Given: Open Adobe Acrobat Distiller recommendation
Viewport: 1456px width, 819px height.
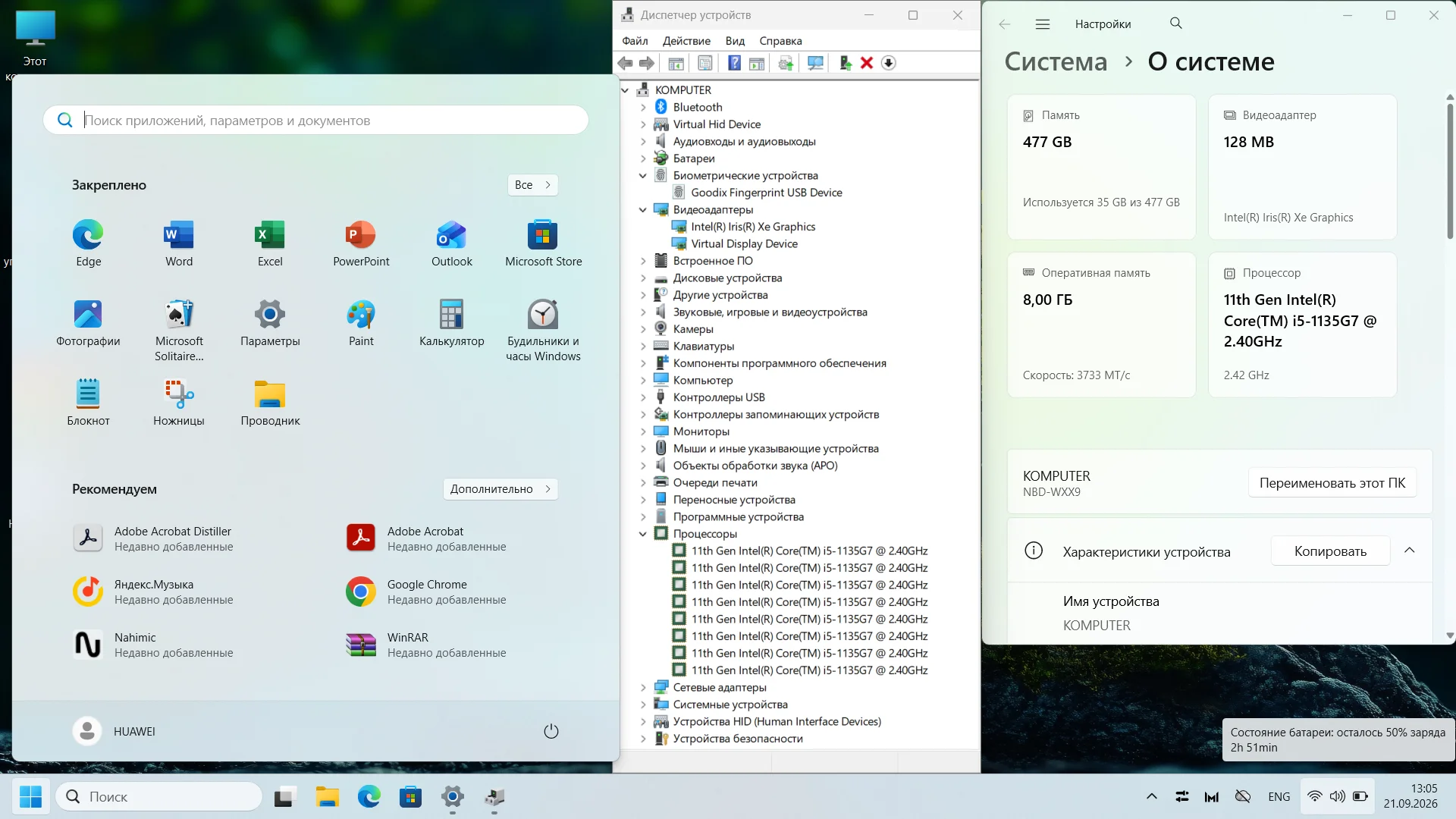Looking at the screenshot, I should coord(153,538).
